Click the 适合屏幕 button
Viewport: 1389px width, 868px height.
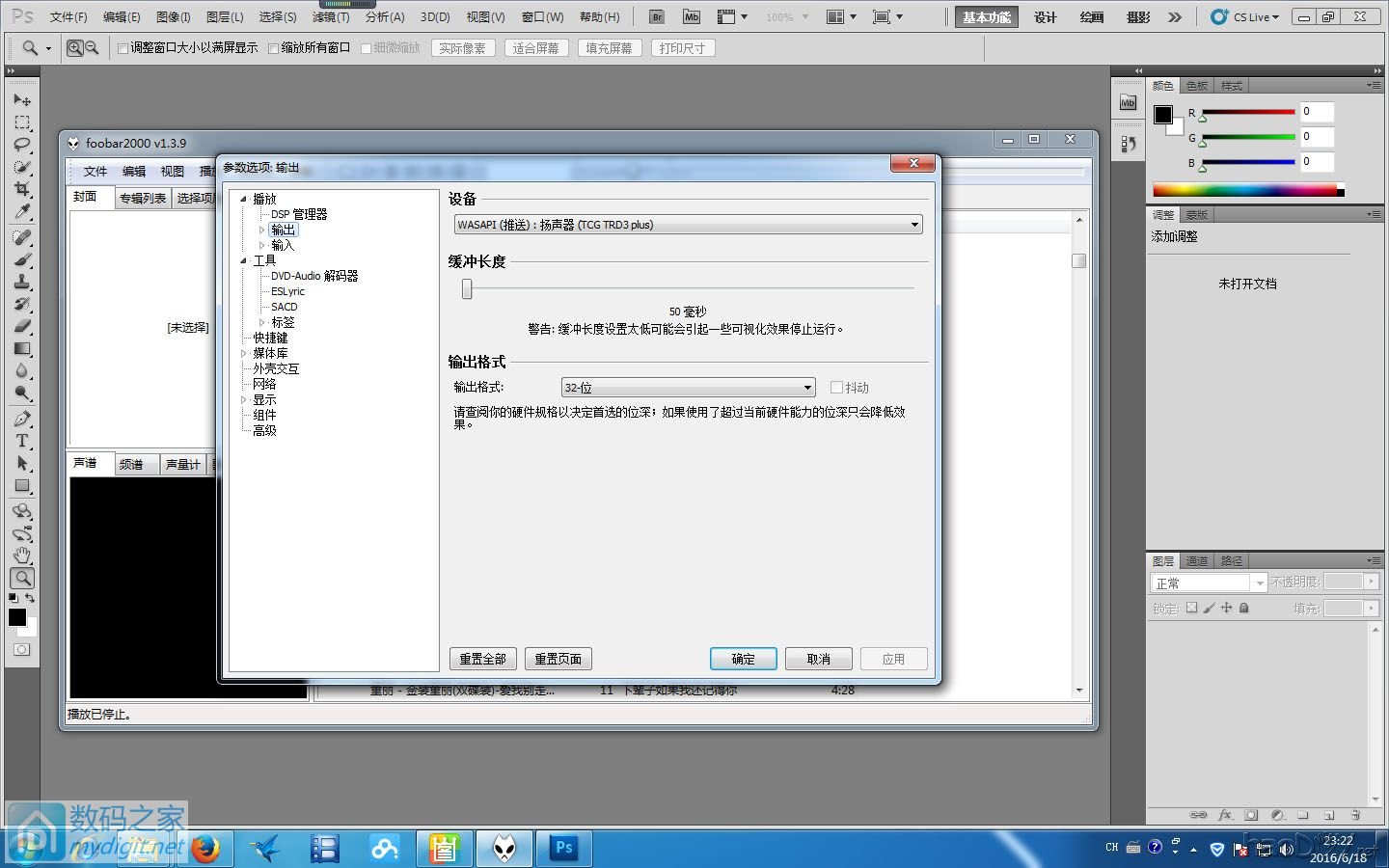(x=536, y=46)
